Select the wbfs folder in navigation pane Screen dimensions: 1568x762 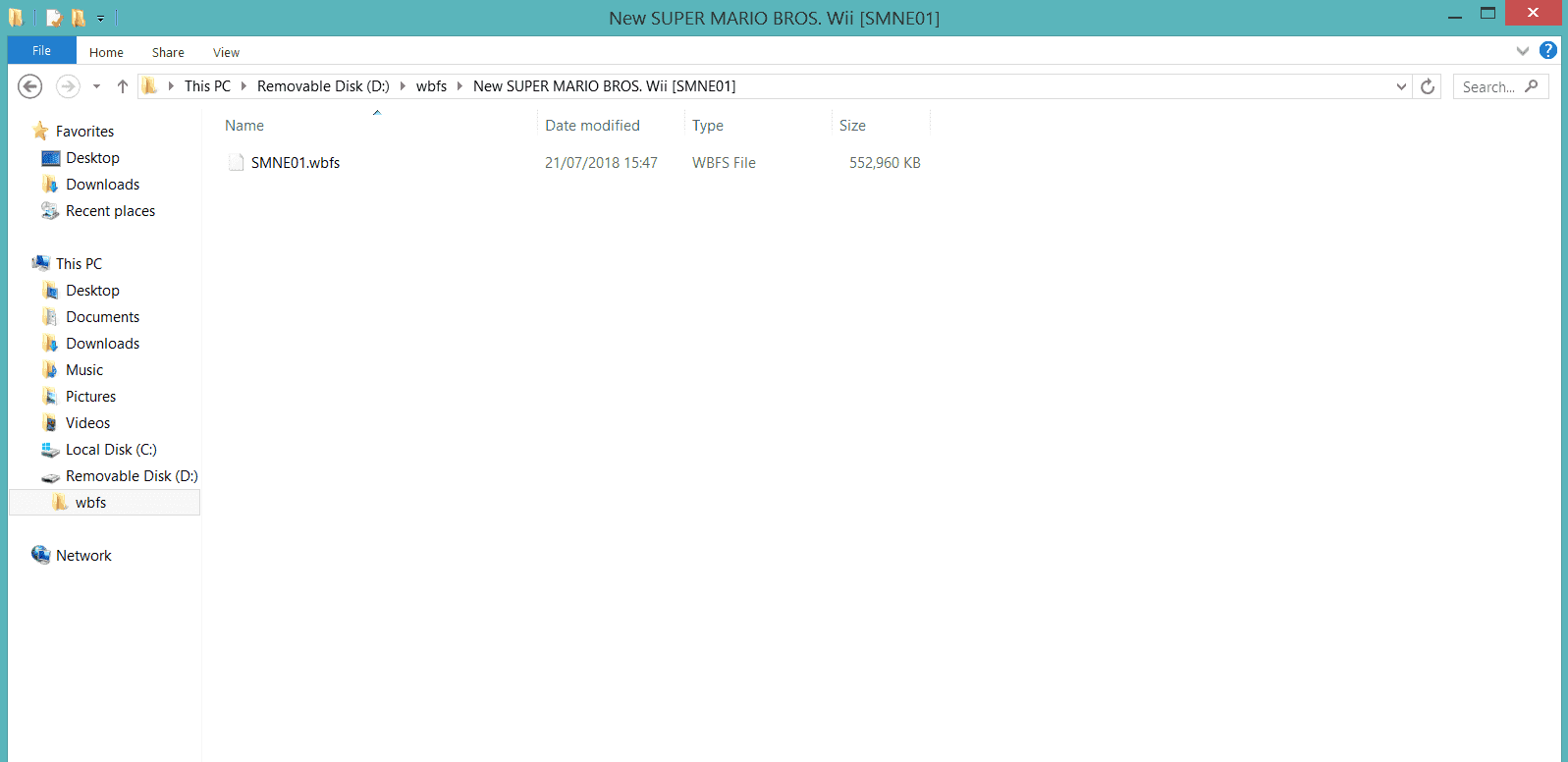click(x=104, y=503)
